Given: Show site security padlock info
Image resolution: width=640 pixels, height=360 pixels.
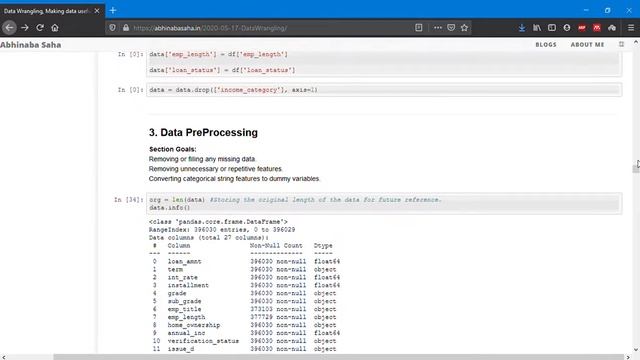Looking at the screenshot, I should coord(126,28).
